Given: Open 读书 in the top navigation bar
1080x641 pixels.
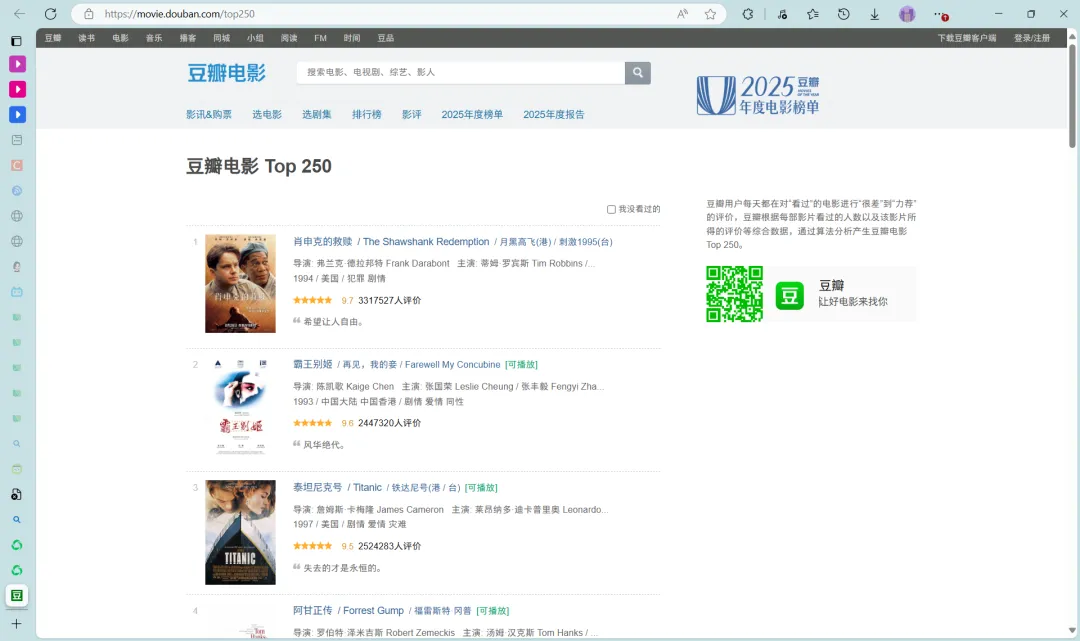Looking at the screenshot, I should click(87, 38).
